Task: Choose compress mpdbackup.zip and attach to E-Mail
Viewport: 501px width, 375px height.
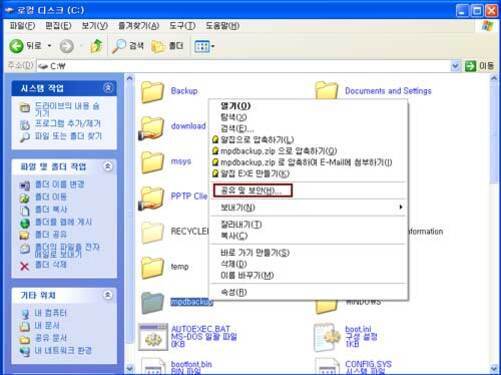Action: click(308, 162)
